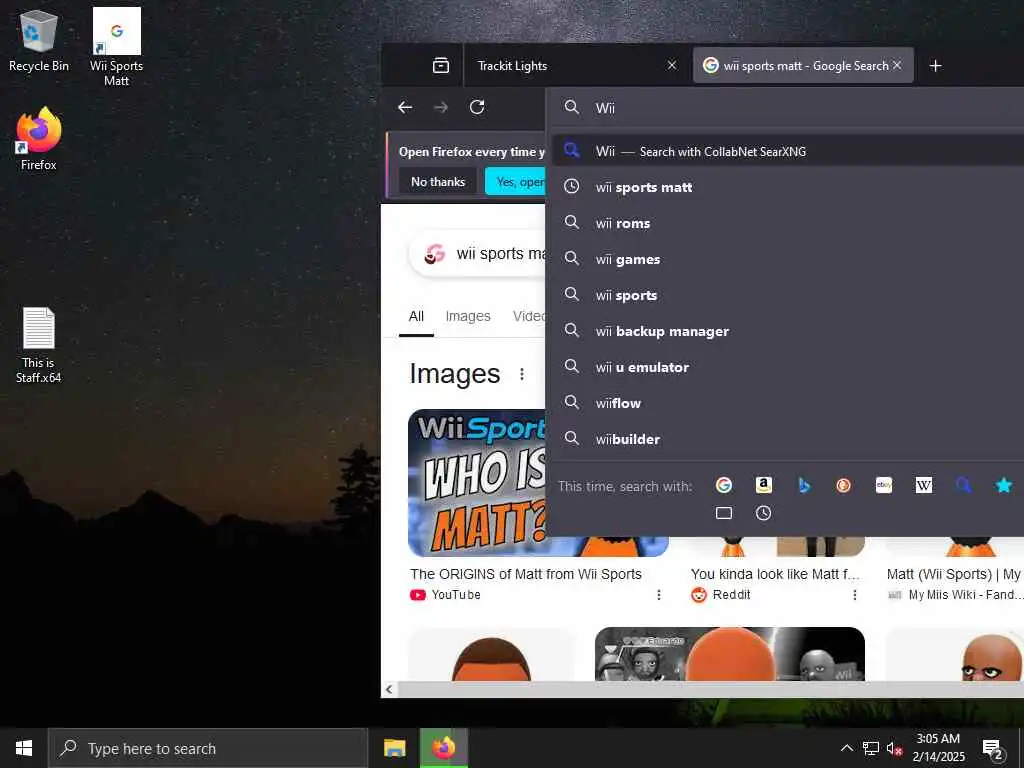Click the Type here to search box
The height and width of the screenshot is (768, 1024).
pos(208,748)
